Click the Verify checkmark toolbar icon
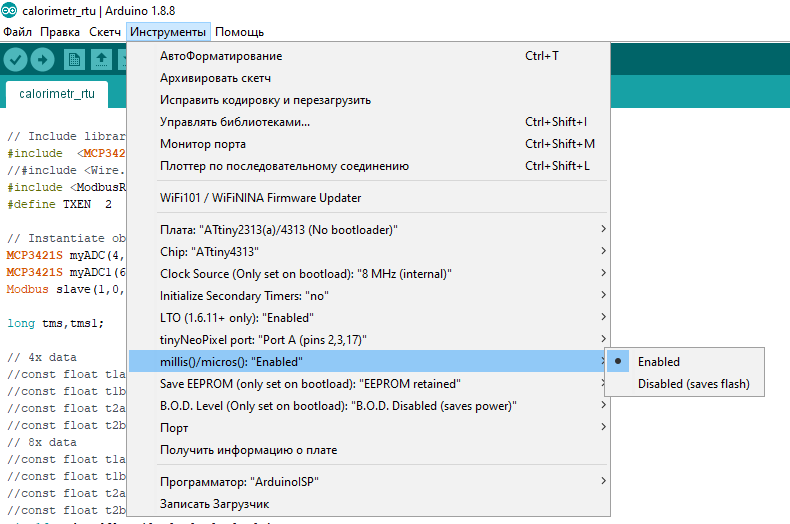 (15, 60)
